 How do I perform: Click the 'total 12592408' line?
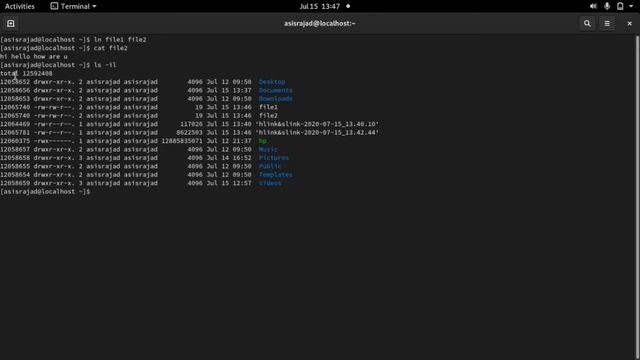26,73
